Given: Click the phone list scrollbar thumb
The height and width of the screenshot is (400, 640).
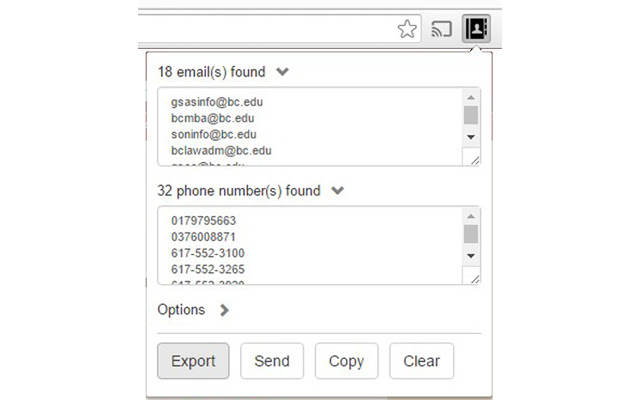Looking at the screenshot, I should point(471,233).
